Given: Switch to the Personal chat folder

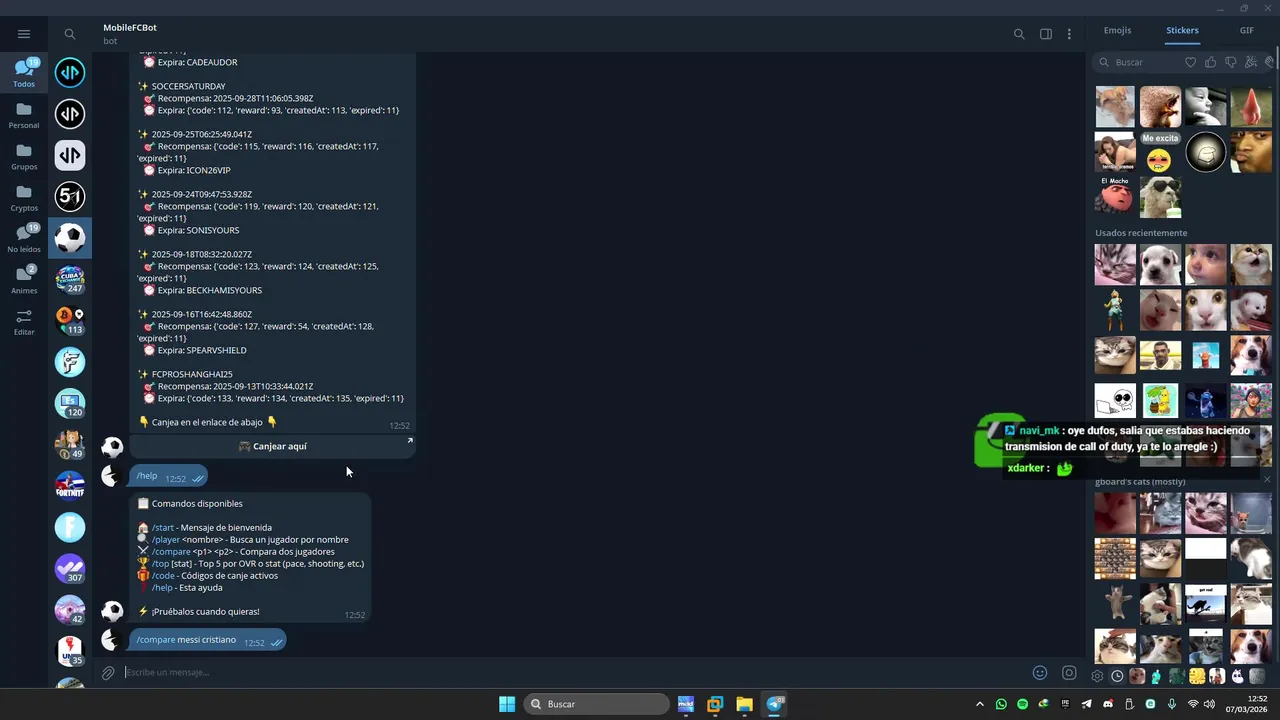Looking at the screenshot, I should tap(24, 115).
